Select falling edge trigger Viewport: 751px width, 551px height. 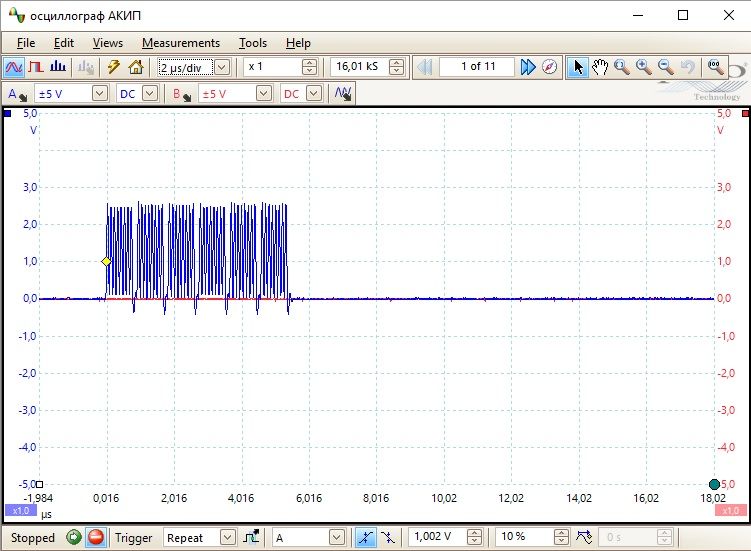click(387, 537)
